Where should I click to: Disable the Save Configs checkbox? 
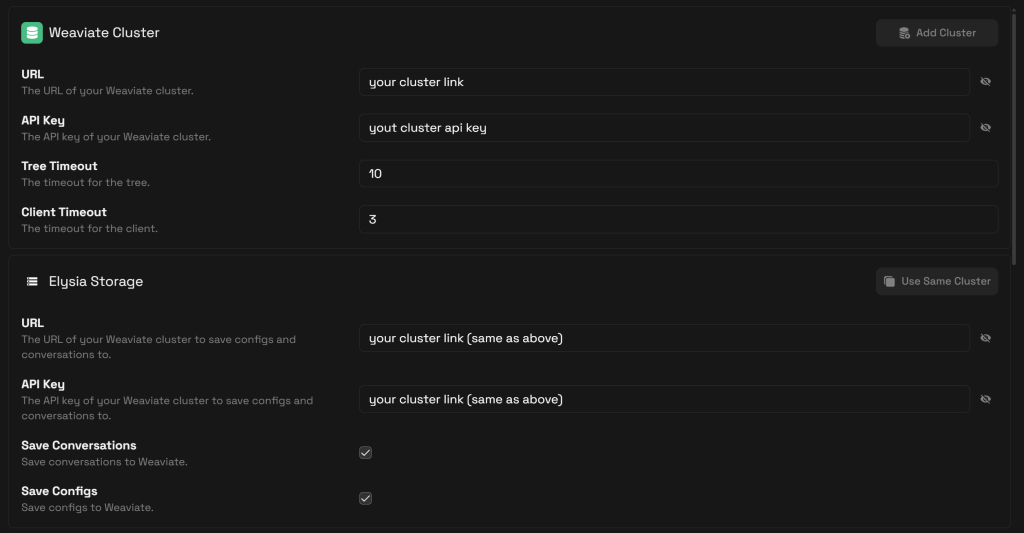(366, 498)
